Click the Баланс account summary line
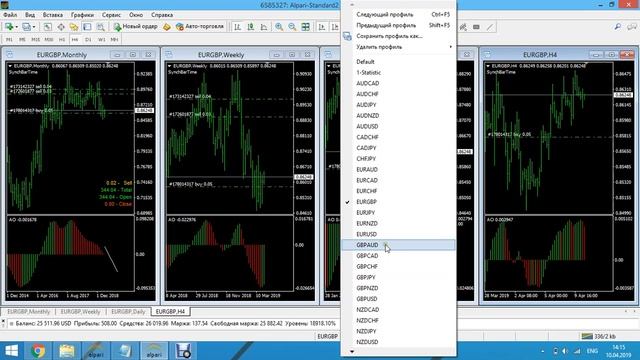Screen dimensions: 640x360 176,323
